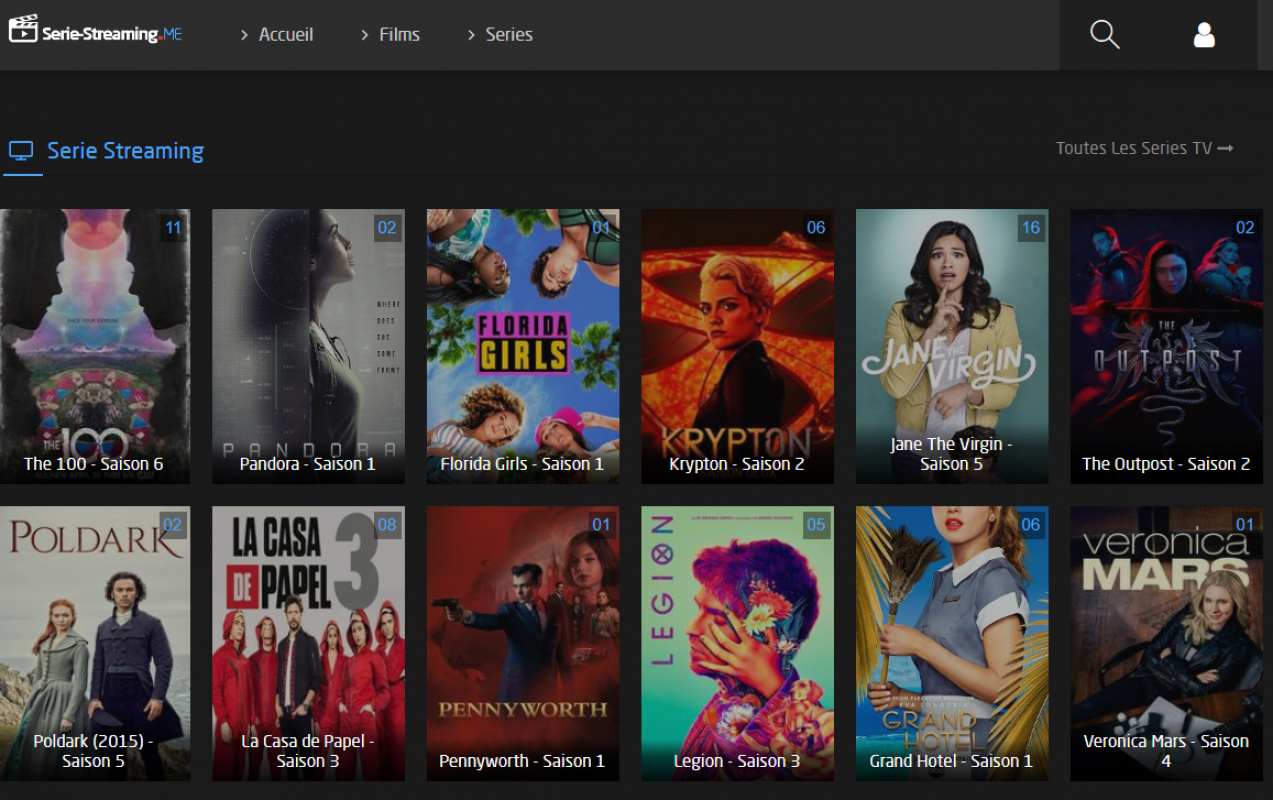Click episode badge 06 on Krypton
The width and height of the screenshot is (1273, 800).
[816, 228]
